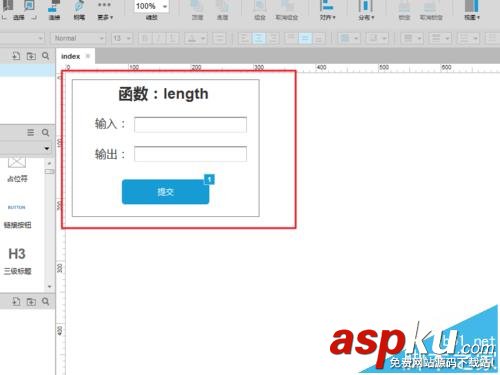Align text center horizontally

coord(259,38)
